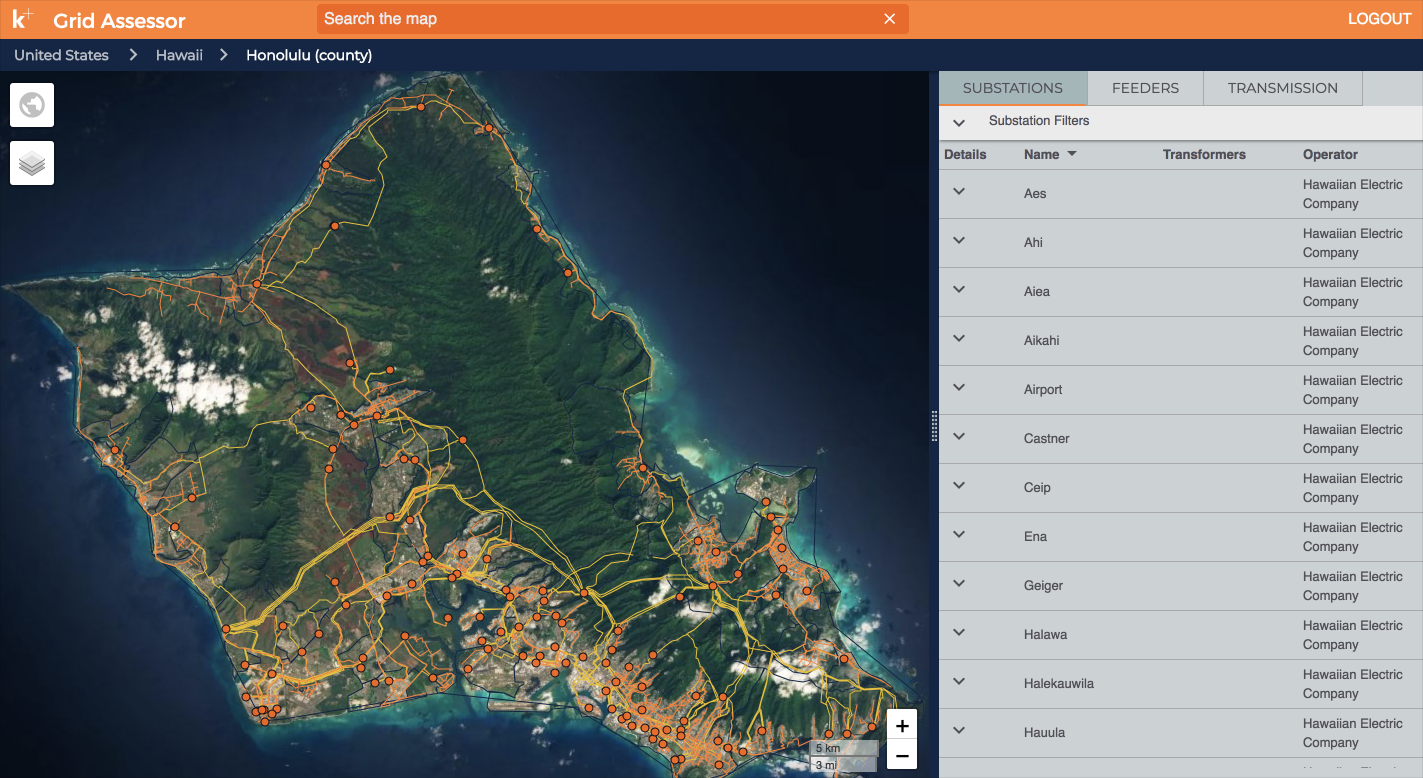
Task: Expand details for the Airport substation
Action: tap(959, 388)
